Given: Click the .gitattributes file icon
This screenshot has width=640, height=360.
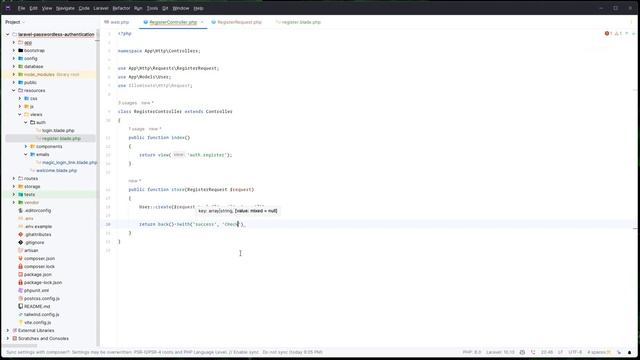Looking at the screenshot, I should (x=20, y=234).
